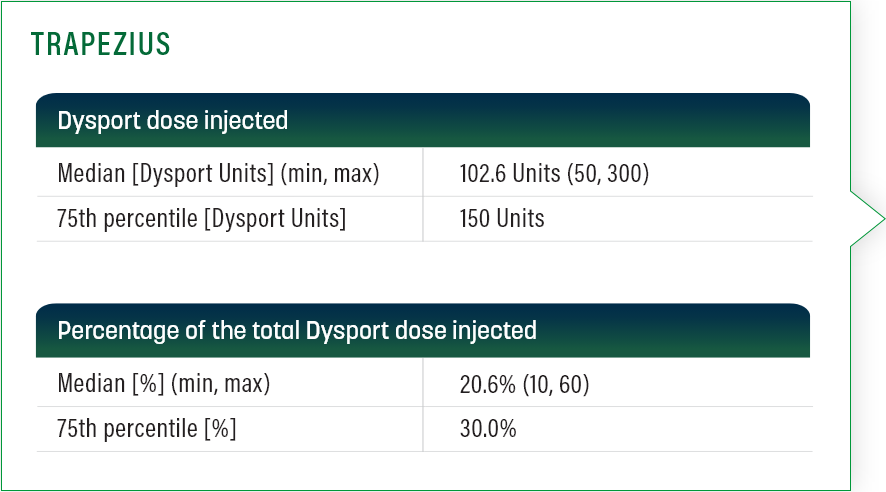Click the '150 Units' value
The width and height of the screenshot is (886, 492).
point(502,219)
